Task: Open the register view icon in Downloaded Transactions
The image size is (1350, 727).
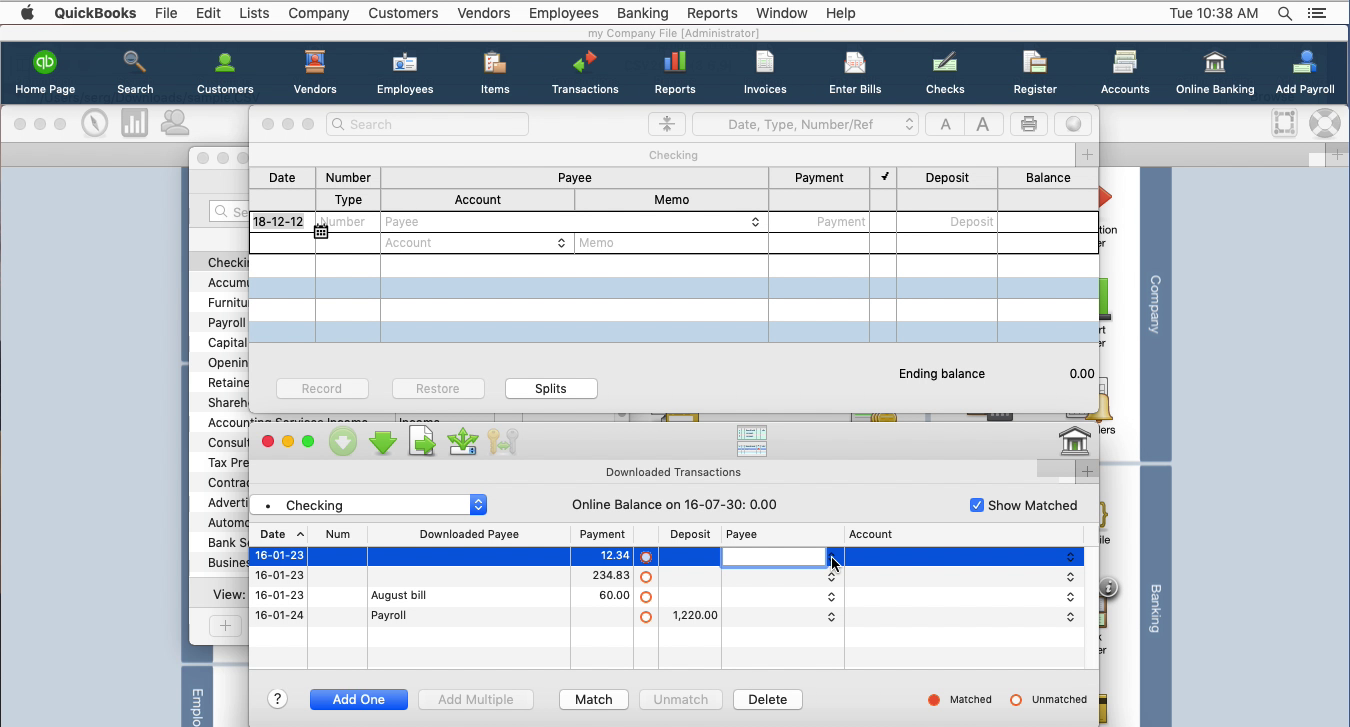Action: (751, 441)
